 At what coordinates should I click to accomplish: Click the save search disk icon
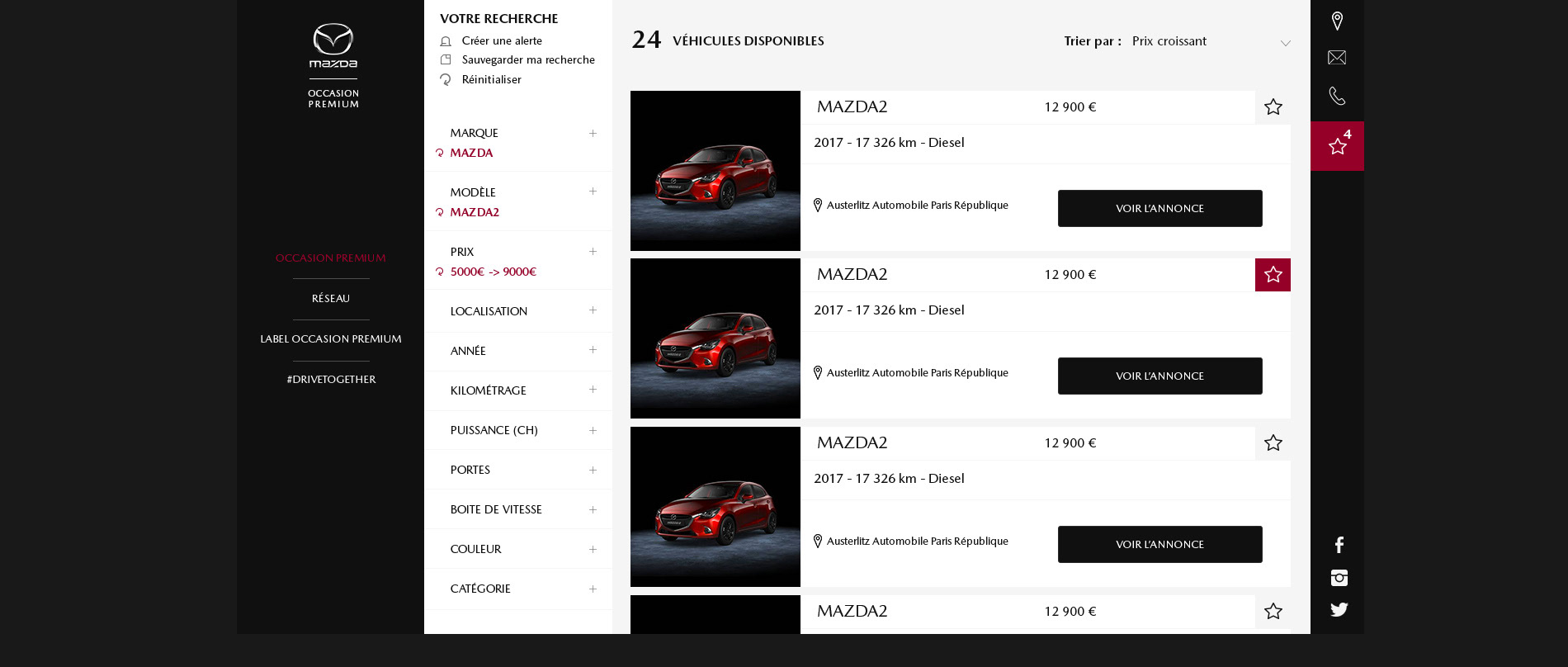[446, 59]
